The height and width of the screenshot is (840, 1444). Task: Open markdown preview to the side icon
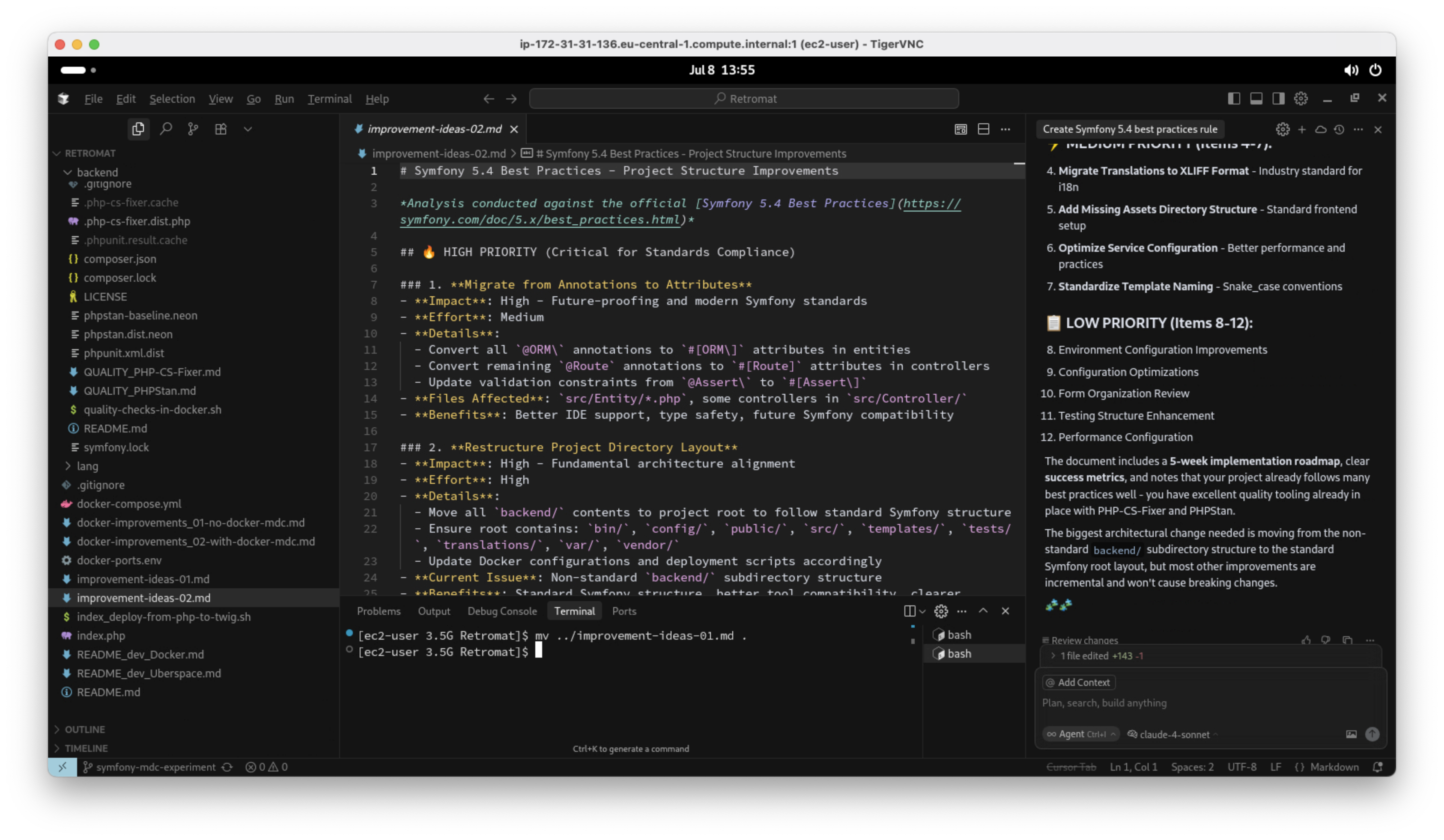click(961, 129)
